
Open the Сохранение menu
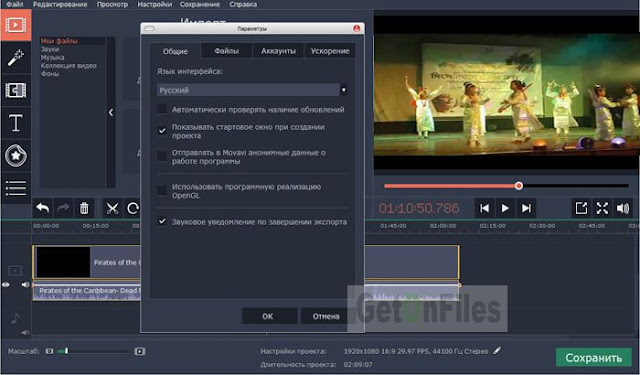tap(200, 4)
